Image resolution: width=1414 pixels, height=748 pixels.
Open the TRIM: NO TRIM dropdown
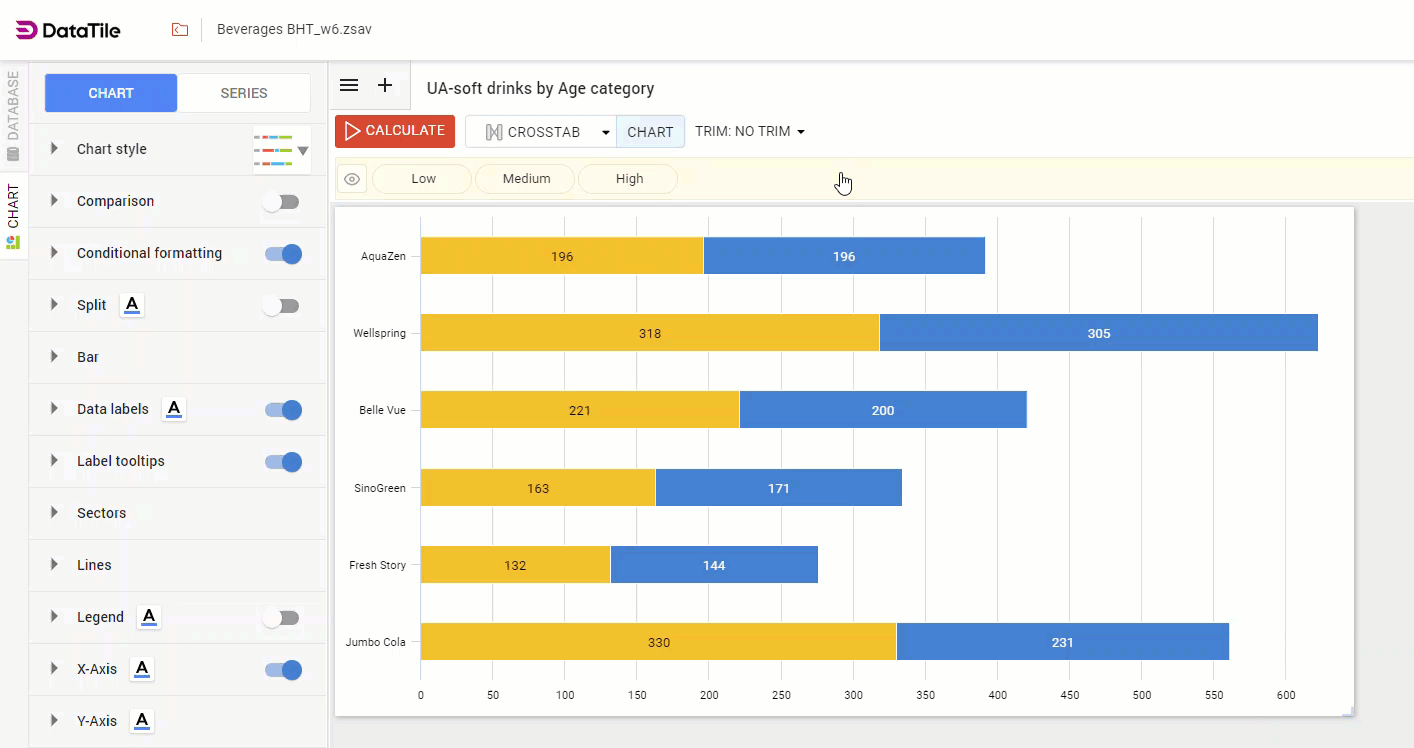click(x=749, y=131)
